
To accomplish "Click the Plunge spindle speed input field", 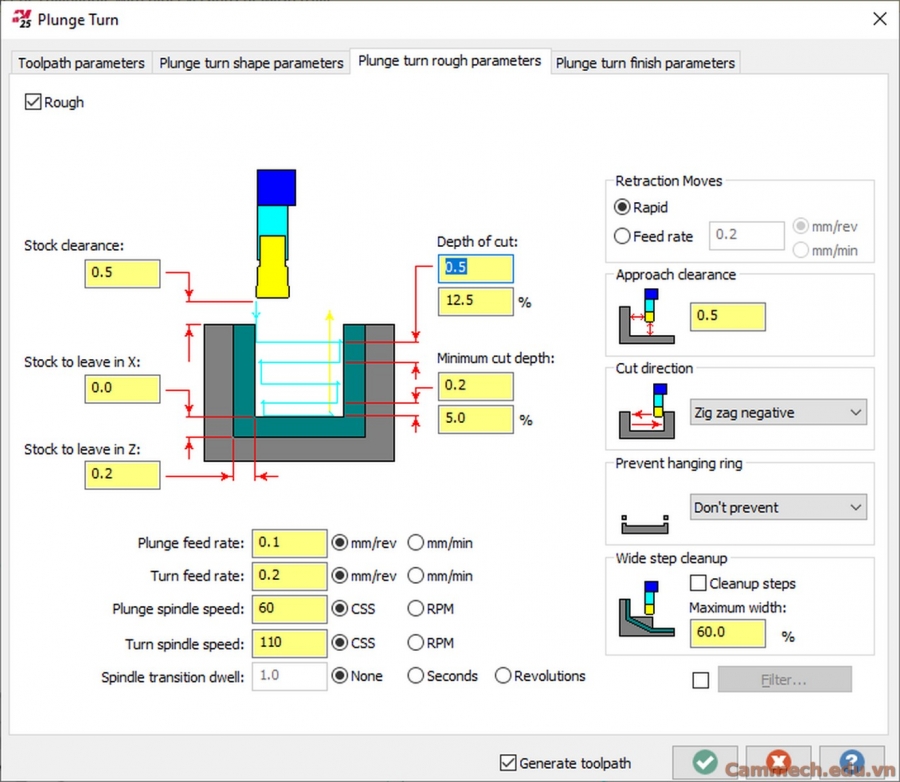I will (290, 609).
